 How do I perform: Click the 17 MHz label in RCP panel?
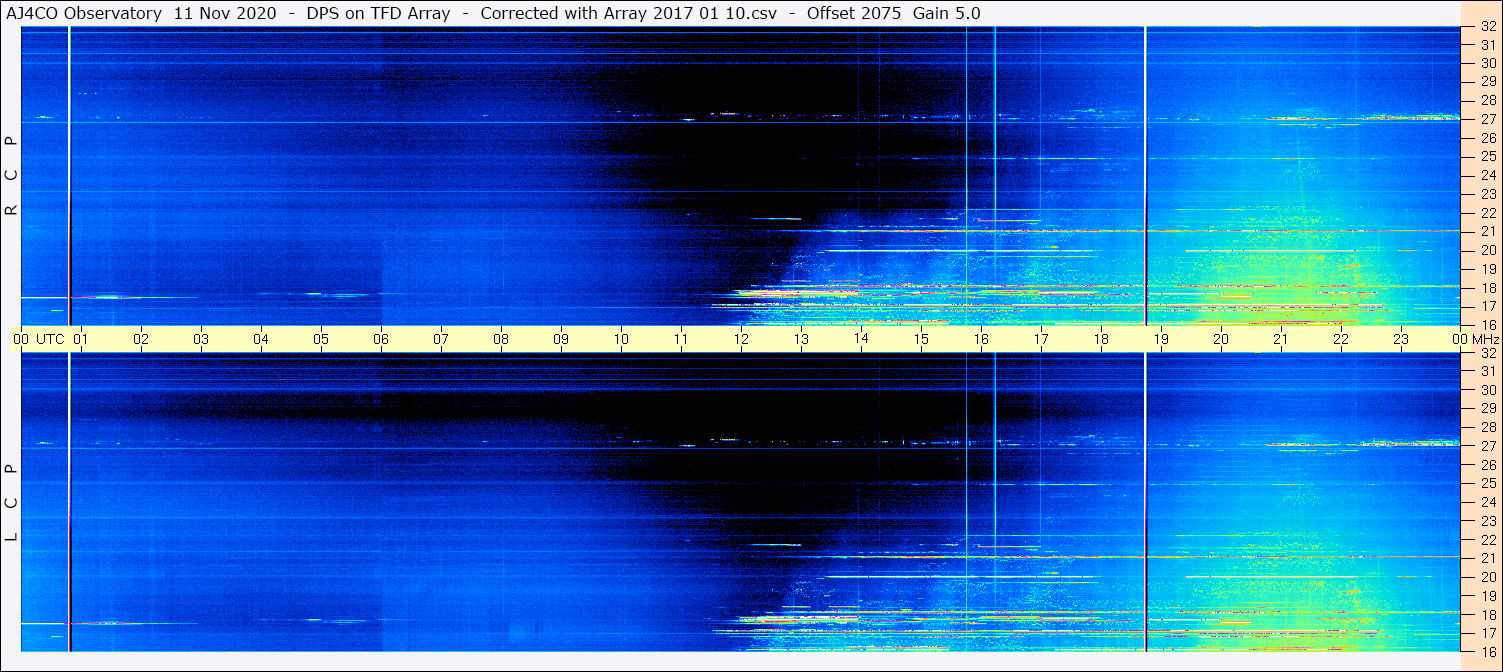coord(1486,306)
